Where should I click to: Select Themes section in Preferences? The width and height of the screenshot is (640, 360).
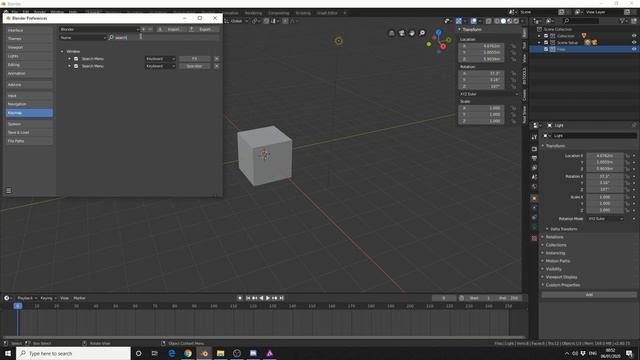click(x=29, y=39)
